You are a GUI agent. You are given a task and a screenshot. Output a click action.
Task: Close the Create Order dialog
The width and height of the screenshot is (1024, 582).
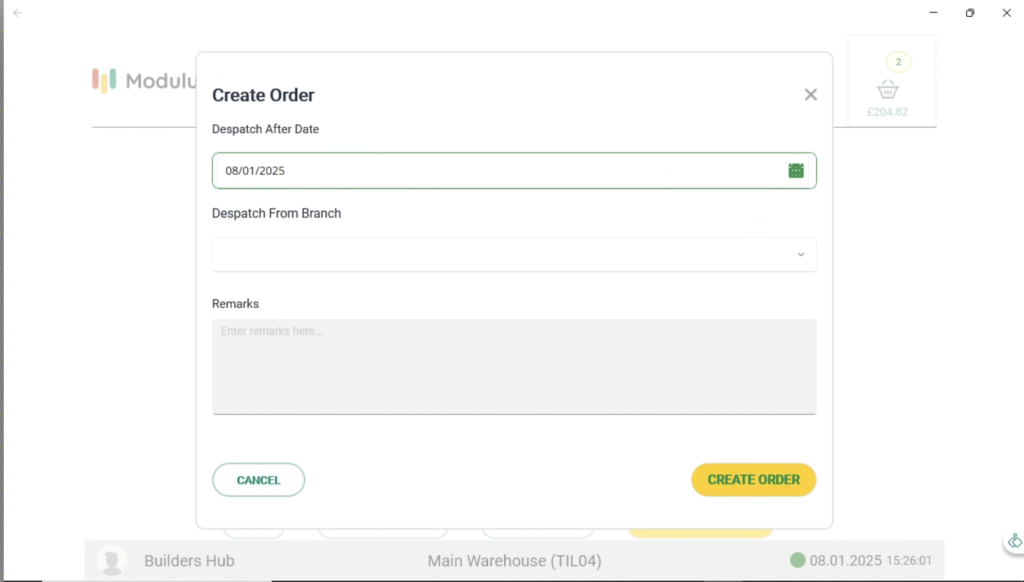(x=810, y=95)
